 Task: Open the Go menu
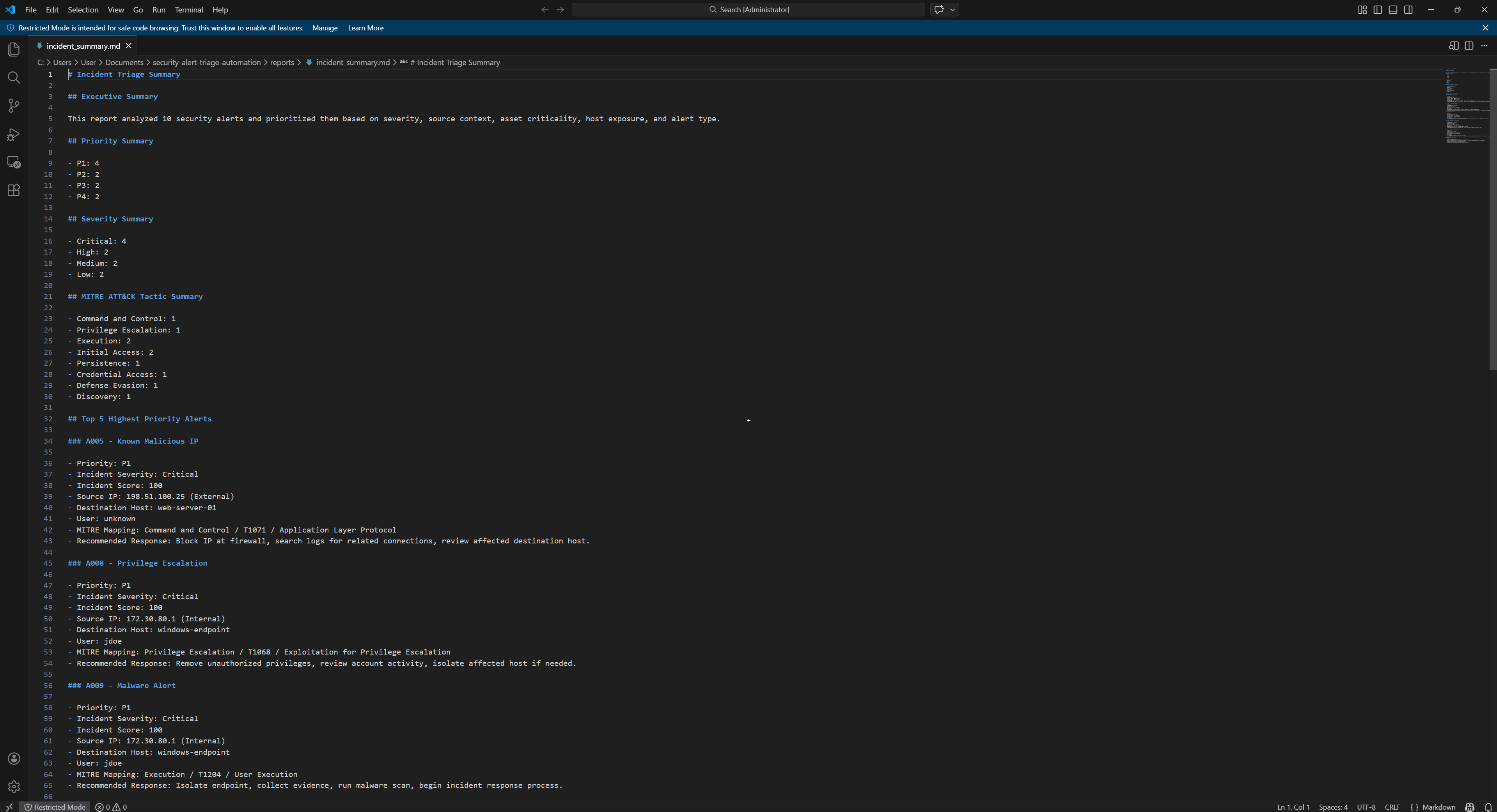coord(138,9)
